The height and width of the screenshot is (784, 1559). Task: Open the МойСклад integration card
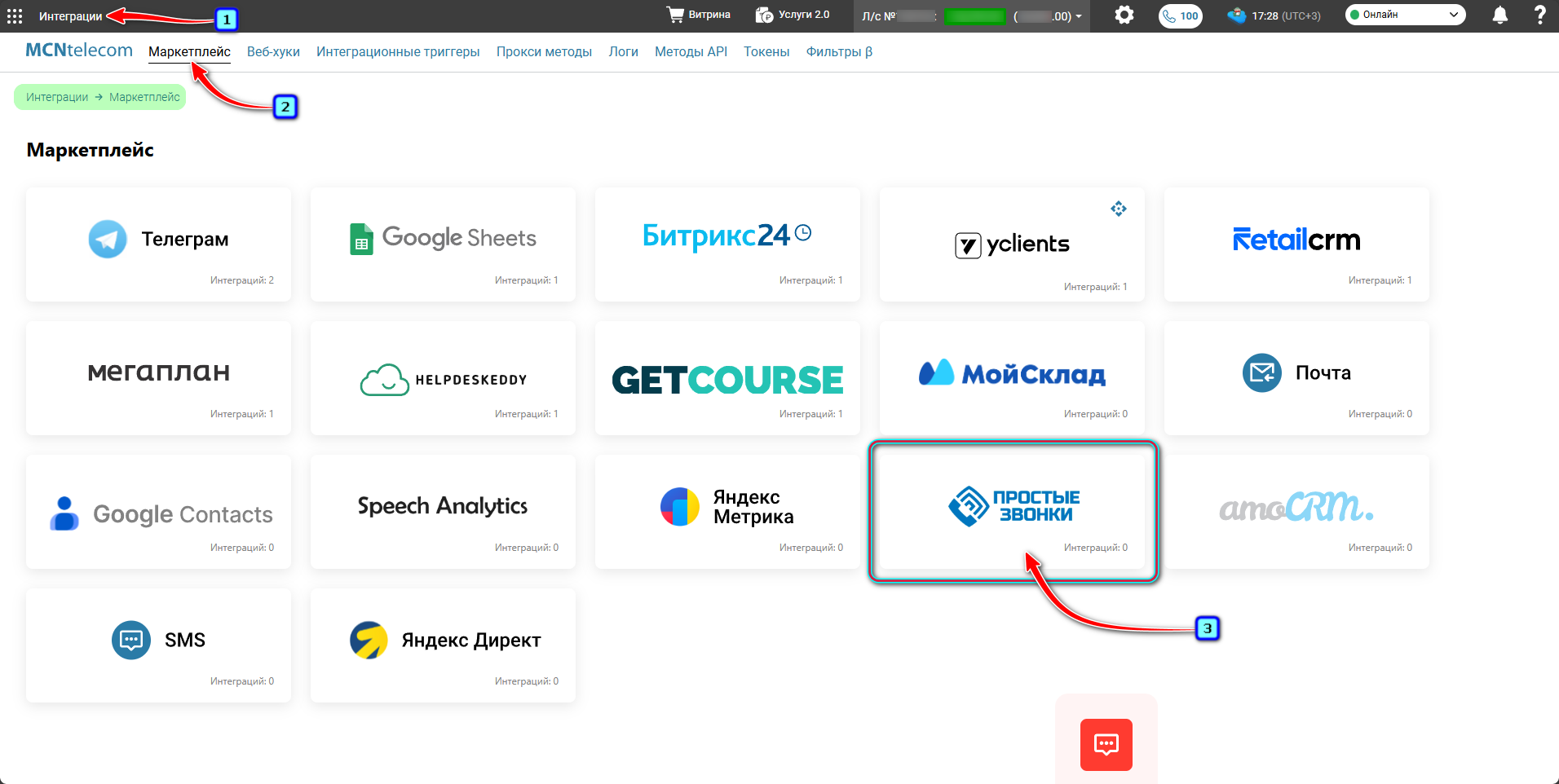[1012, 378]
